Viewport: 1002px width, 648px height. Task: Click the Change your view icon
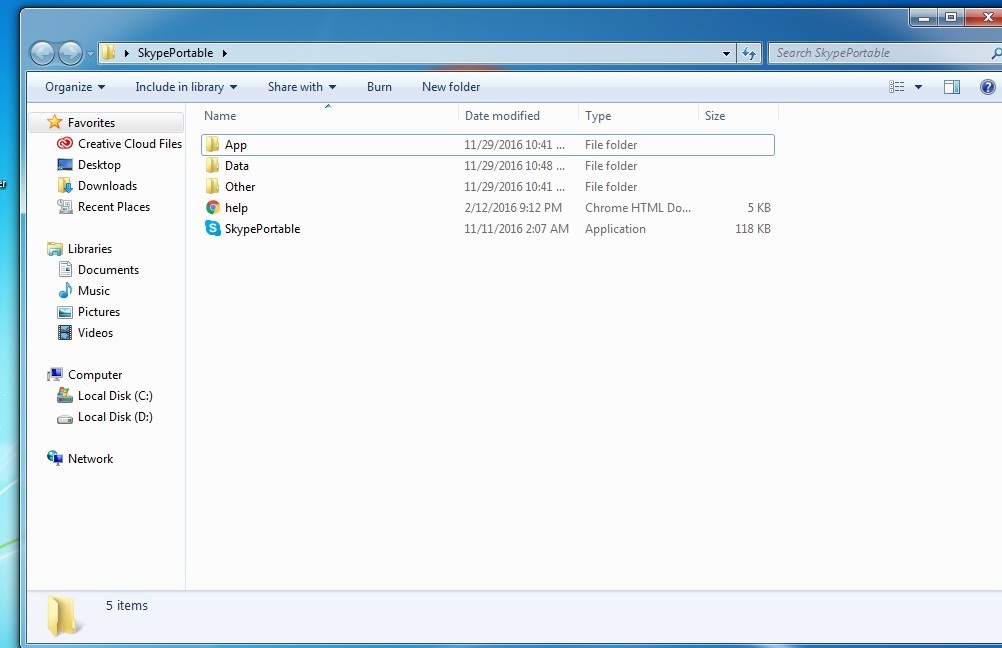click(x=897, y=87)
